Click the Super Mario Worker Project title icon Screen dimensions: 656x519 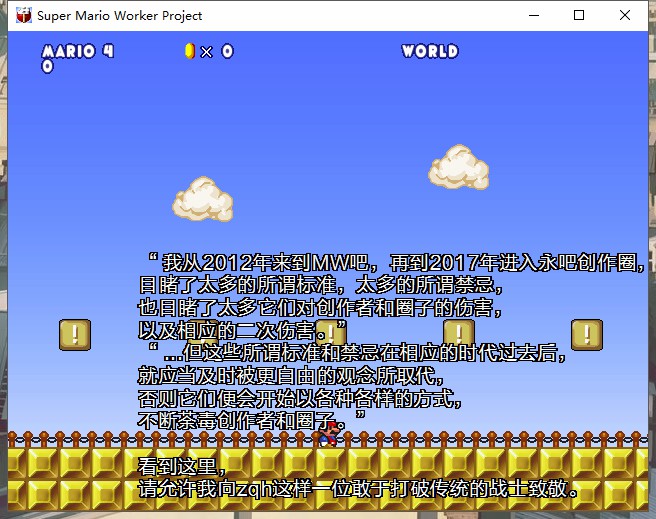pyautogui.click(x=23, y=15)
